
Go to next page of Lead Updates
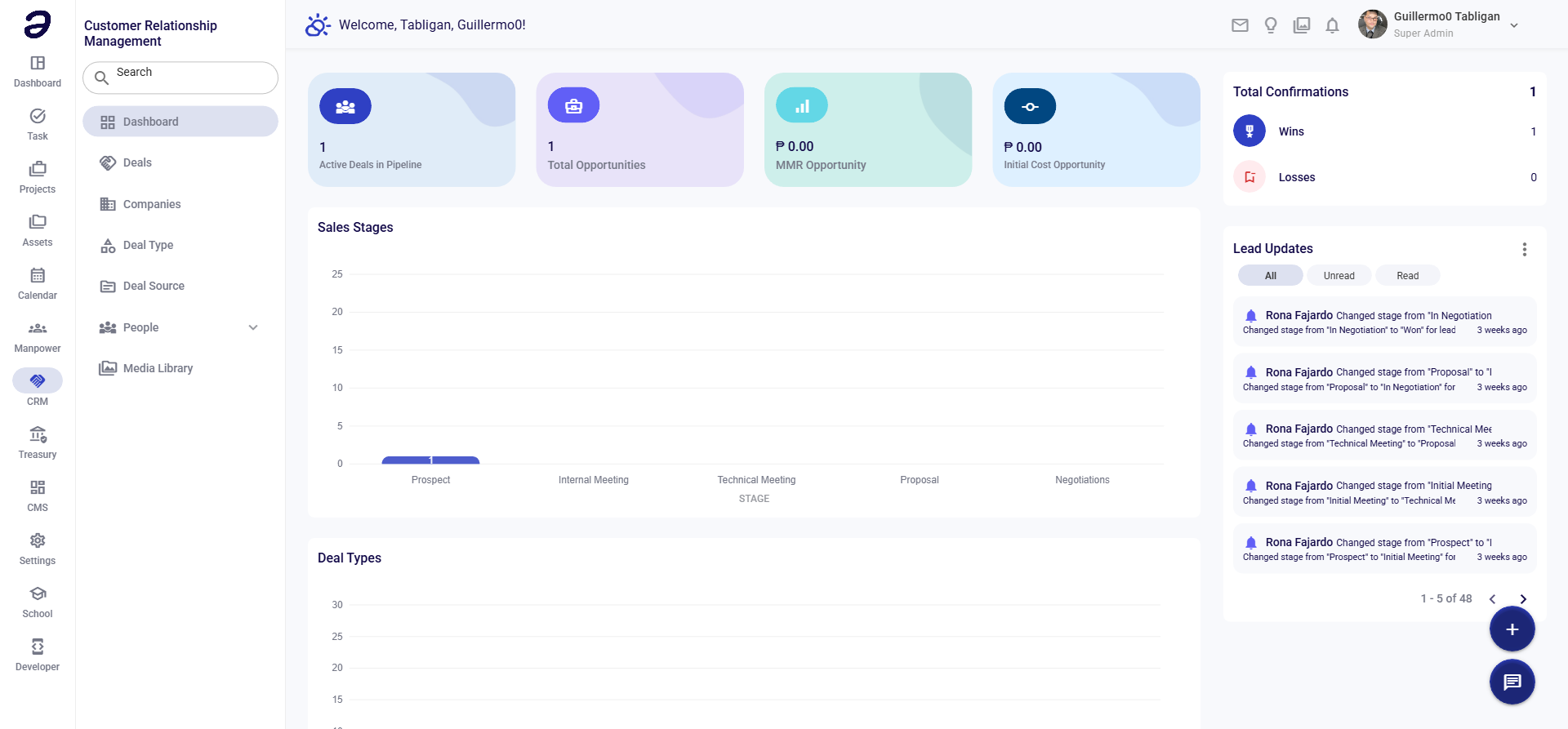[x=1523, y=599]
